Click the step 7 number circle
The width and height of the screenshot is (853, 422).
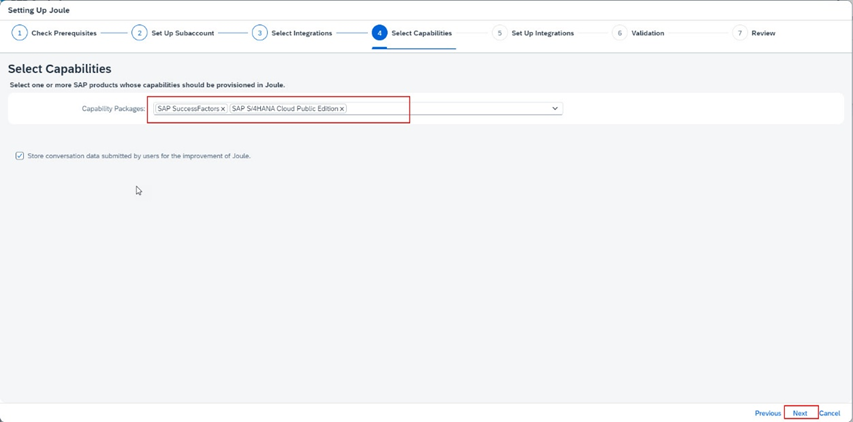click(x=740, y=33)
